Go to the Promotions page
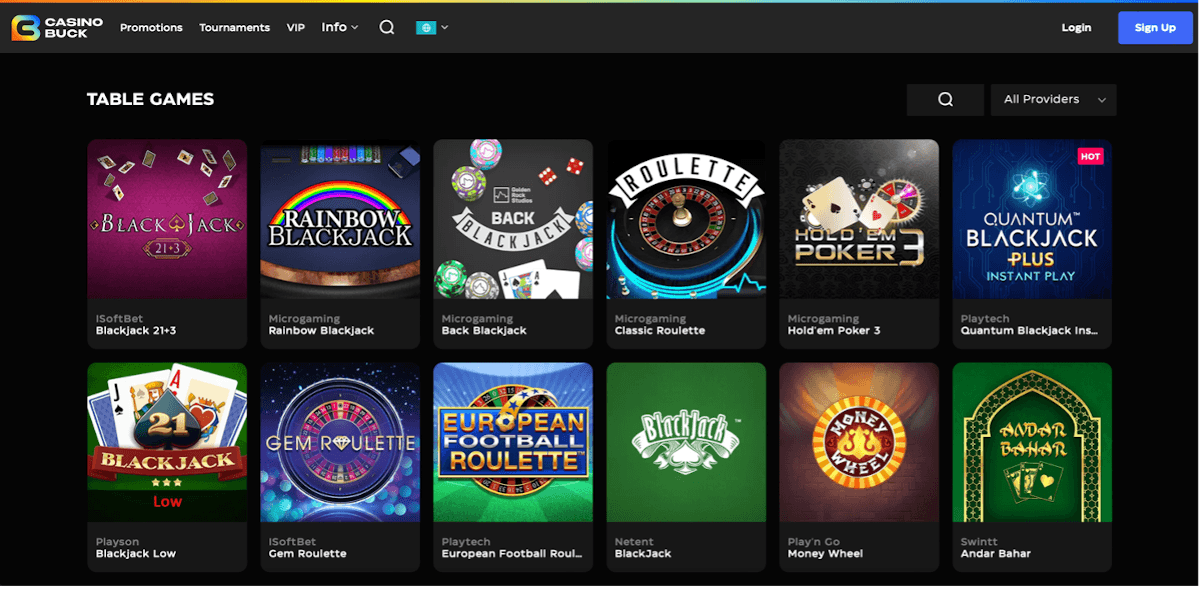Image resolution: width=1200 pixels, height=589 pixels. [x=151, y=28]
